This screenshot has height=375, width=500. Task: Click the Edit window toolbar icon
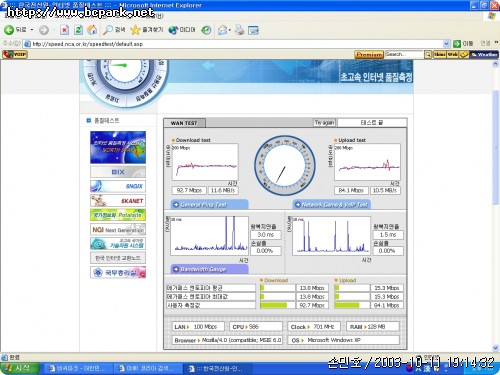[x=253, y=30]
